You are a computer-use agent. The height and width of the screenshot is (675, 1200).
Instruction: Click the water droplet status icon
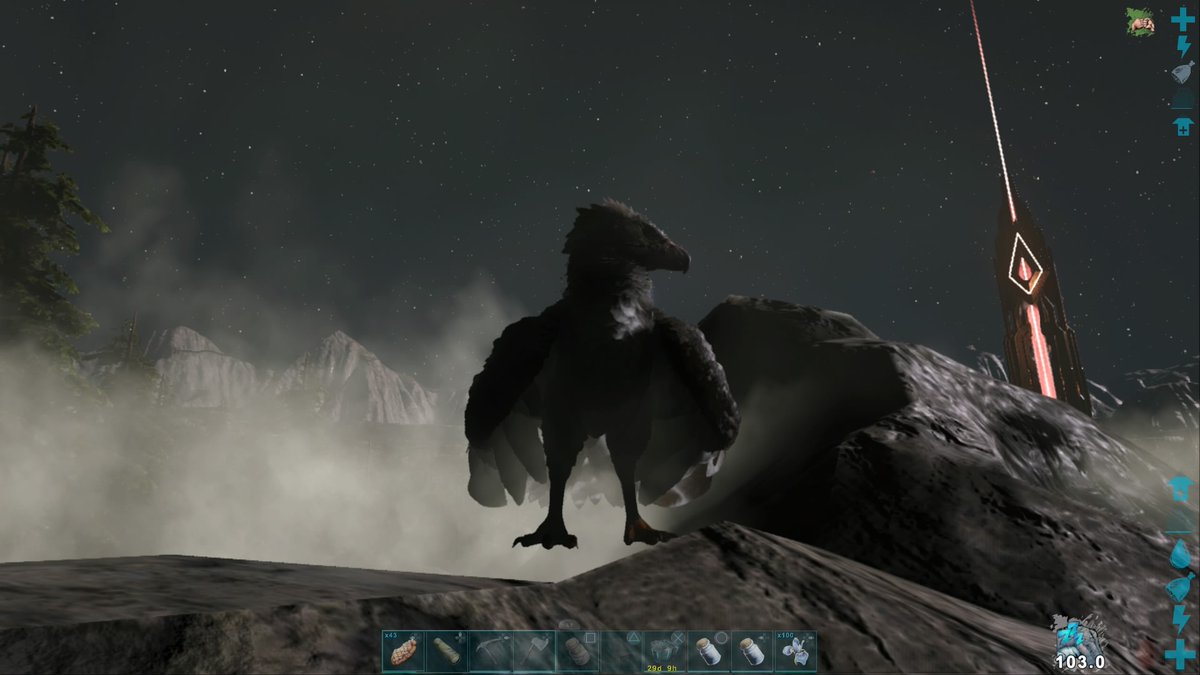click(1181, 555)
